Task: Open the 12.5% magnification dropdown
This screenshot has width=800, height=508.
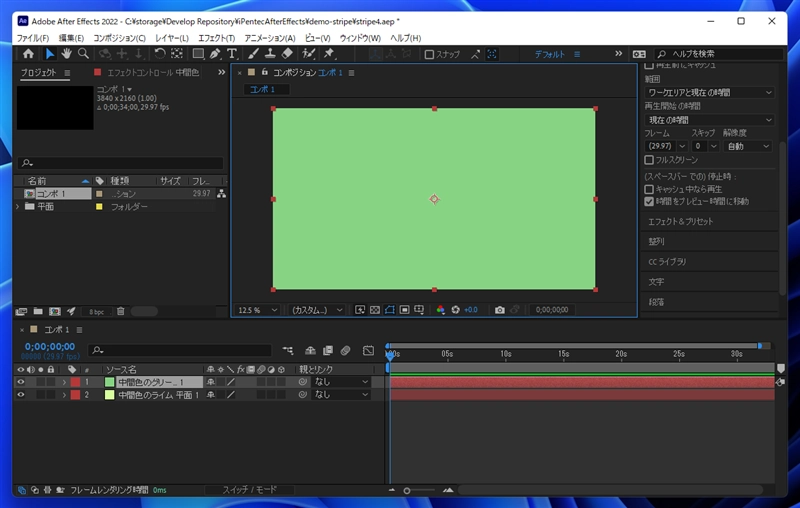Action: 258,310
